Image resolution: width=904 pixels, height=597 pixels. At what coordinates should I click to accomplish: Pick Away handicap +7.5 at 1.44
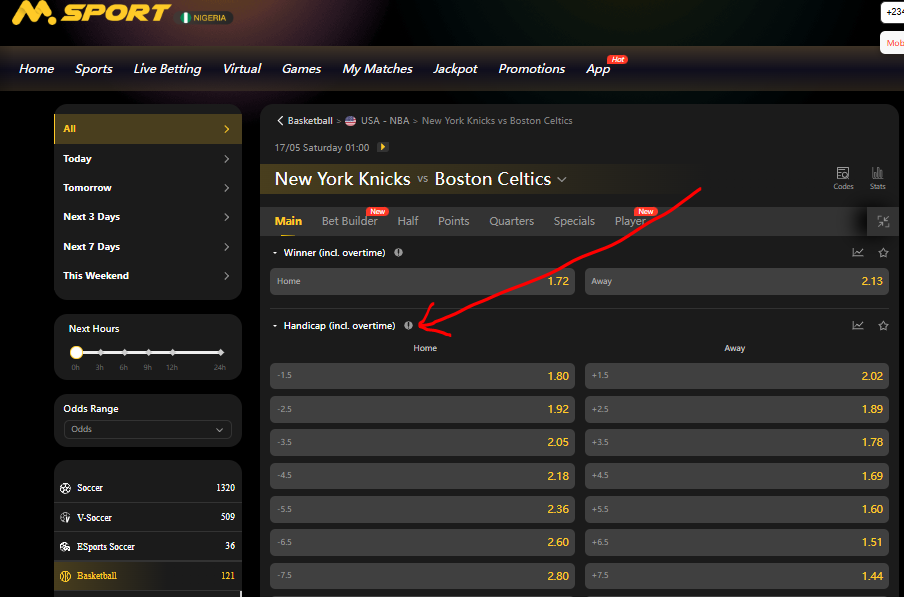click(x=736, y=576)
